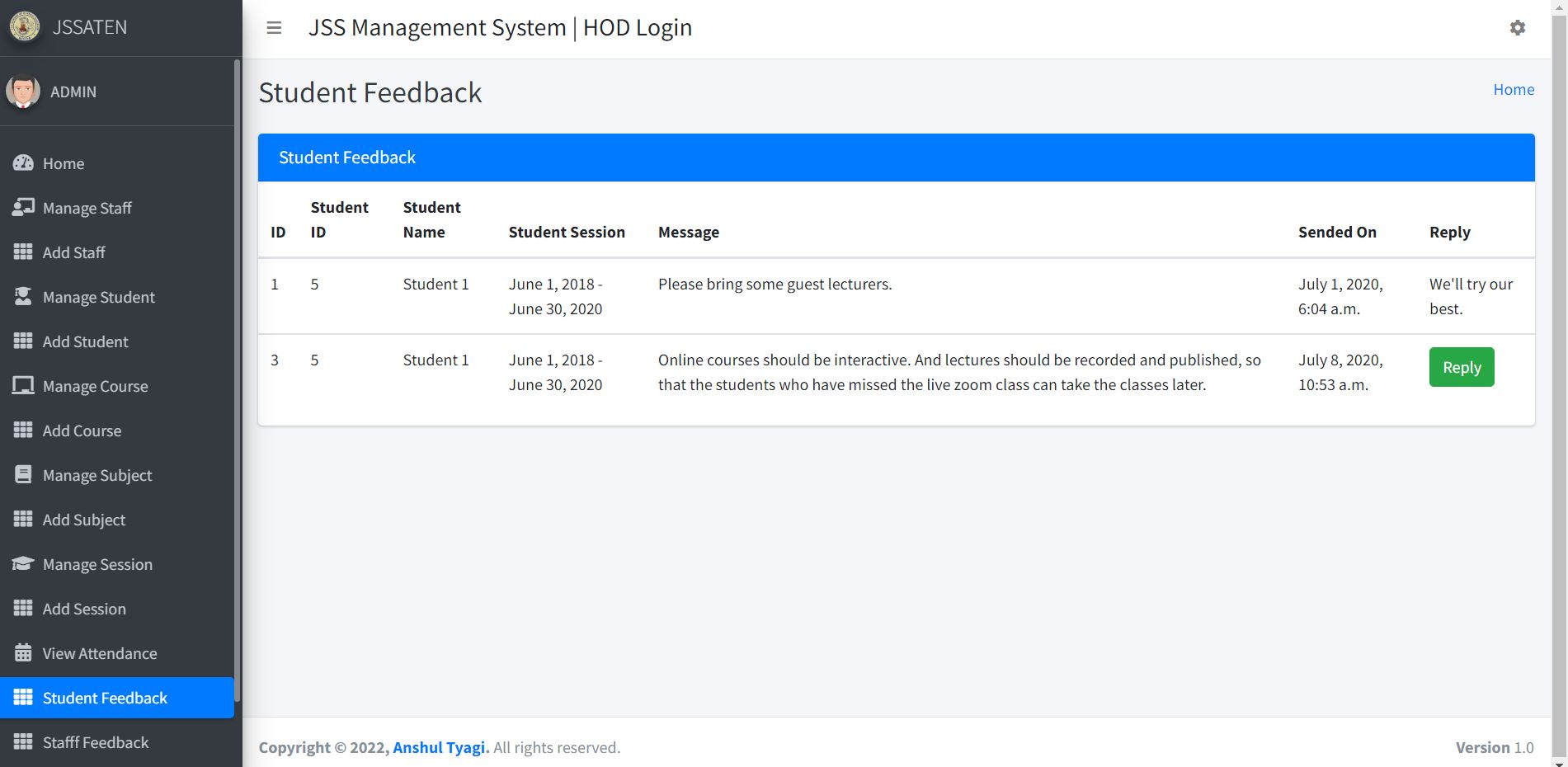The image size is (1568, 767).
Task: Click the Manage Student person icon
Action: [x=23, y=297]
